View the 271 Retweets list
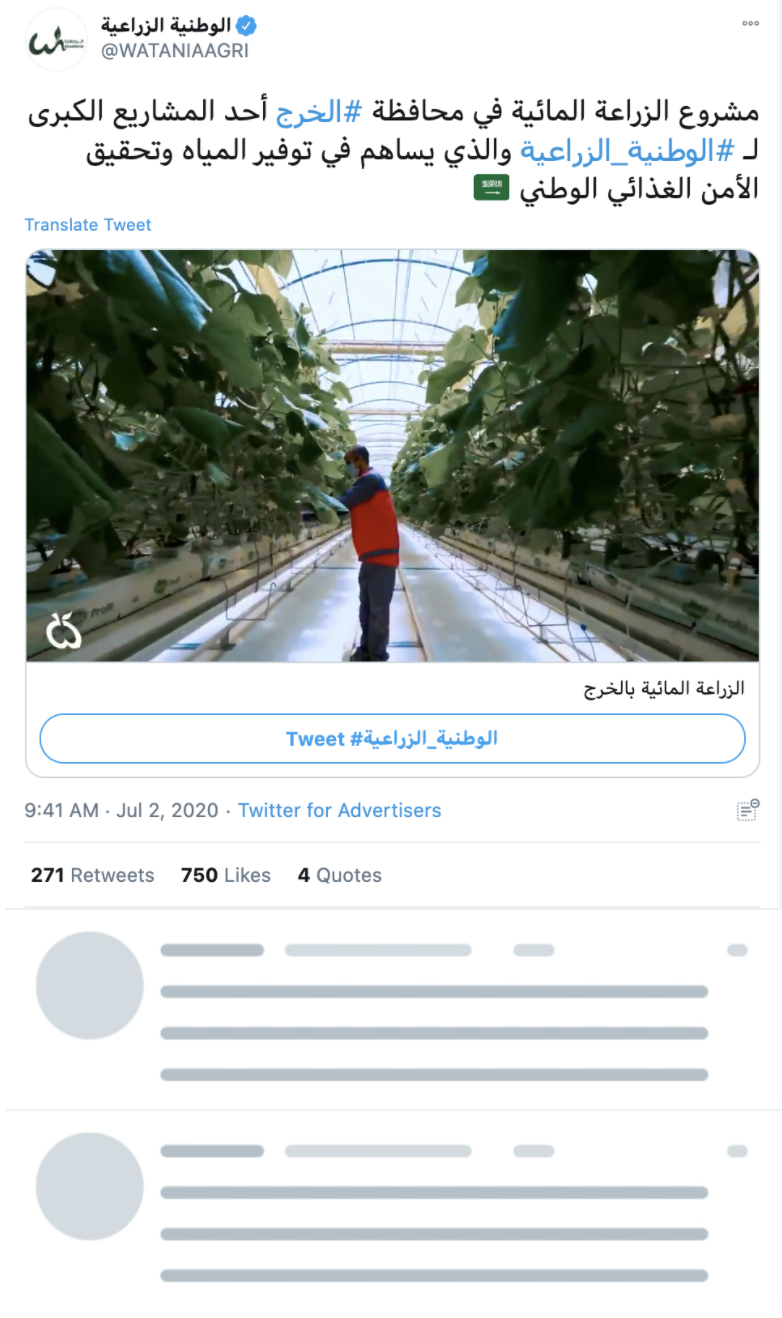This screenshot has width=782, height=1318. [92, 875]
